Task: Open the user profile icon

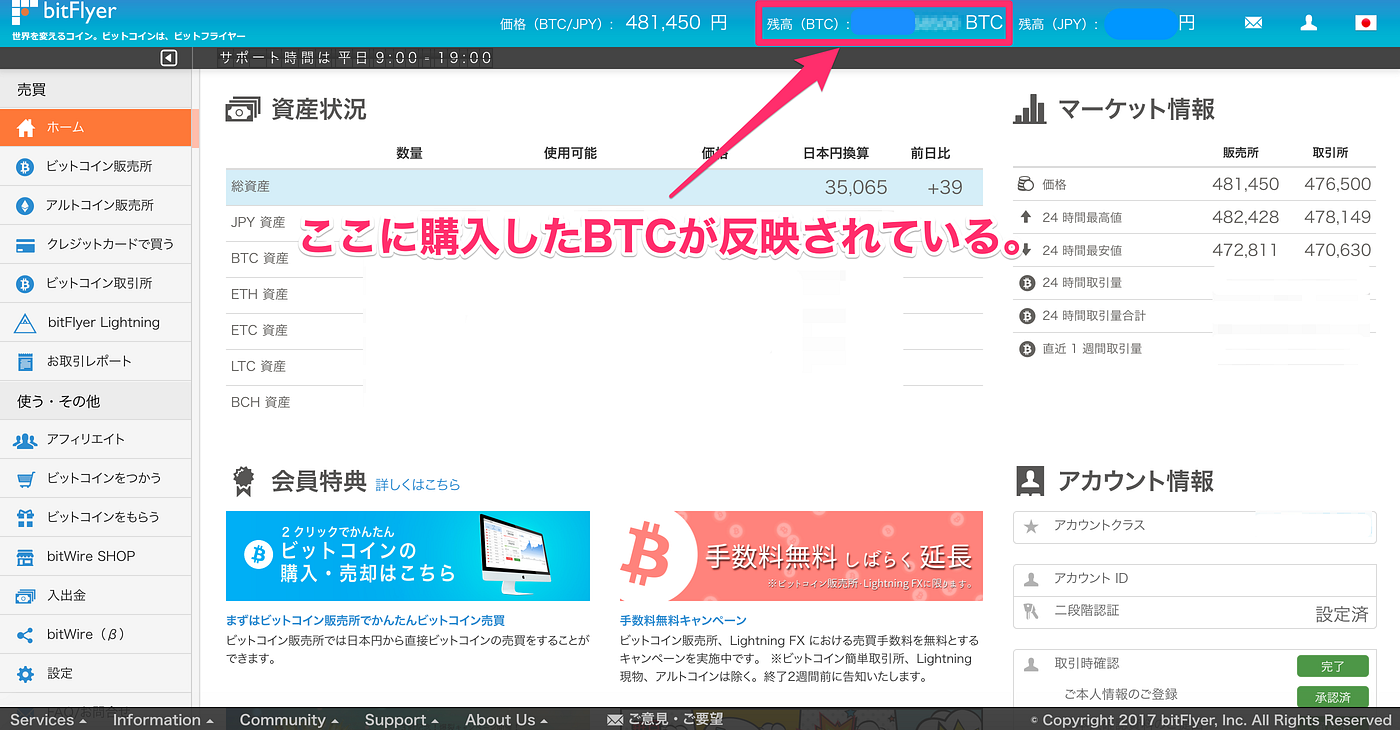Action: [1308, 23]
